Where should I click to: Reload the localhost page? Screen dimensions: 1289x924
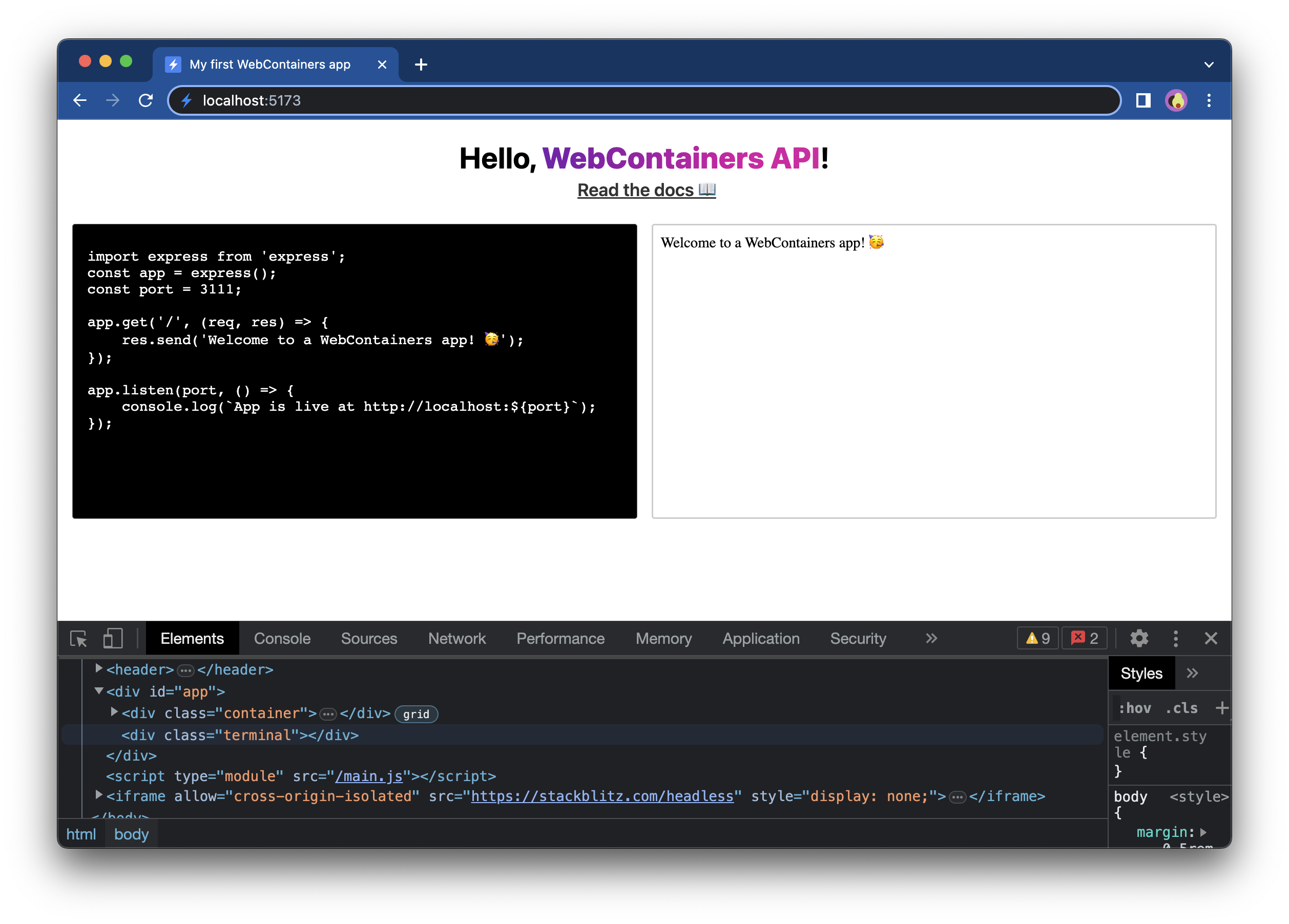tap(145, 100)
